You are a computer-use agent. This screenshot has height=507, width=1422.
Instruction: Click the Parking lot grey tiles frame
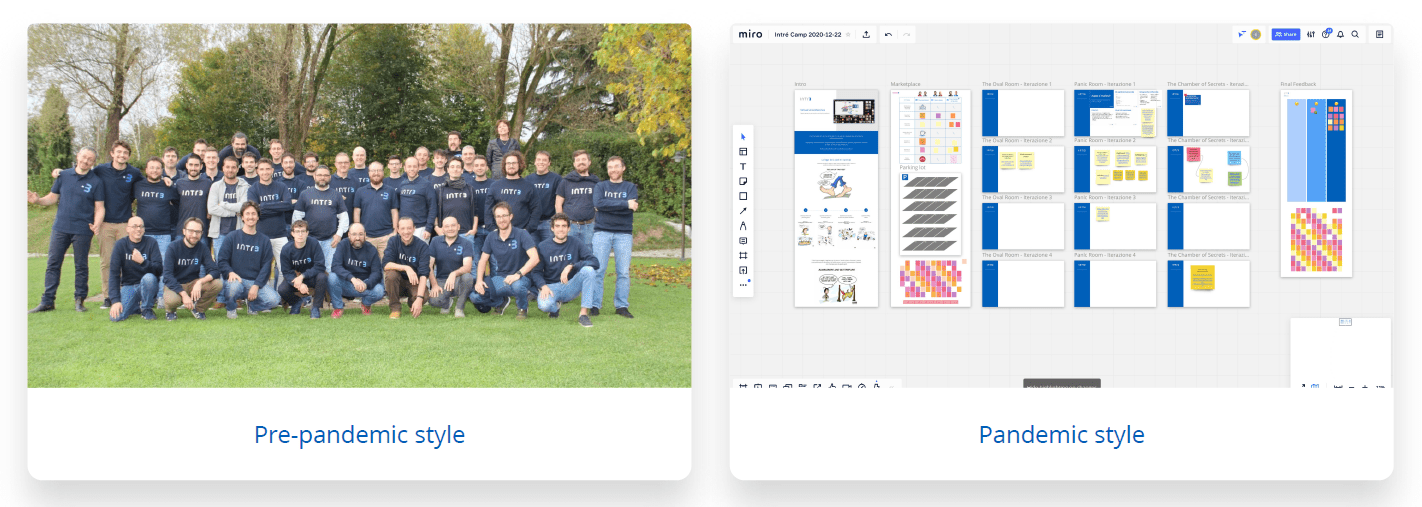pos(931,213)
